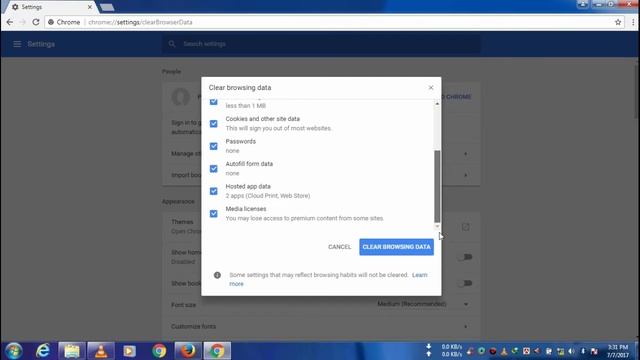Screen dimensions: 640x360
Task: Close the Clear browsing data dialog
Action: tap(431, 88)
